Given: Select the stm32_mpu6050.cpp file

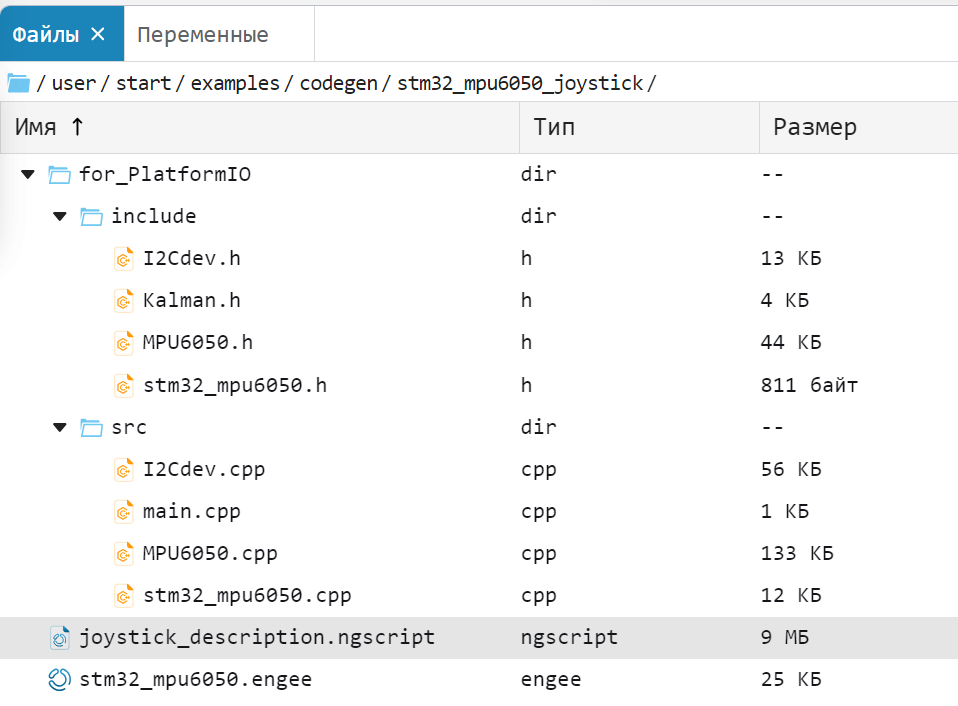Looking at the screenshot, I should [247, 596].
